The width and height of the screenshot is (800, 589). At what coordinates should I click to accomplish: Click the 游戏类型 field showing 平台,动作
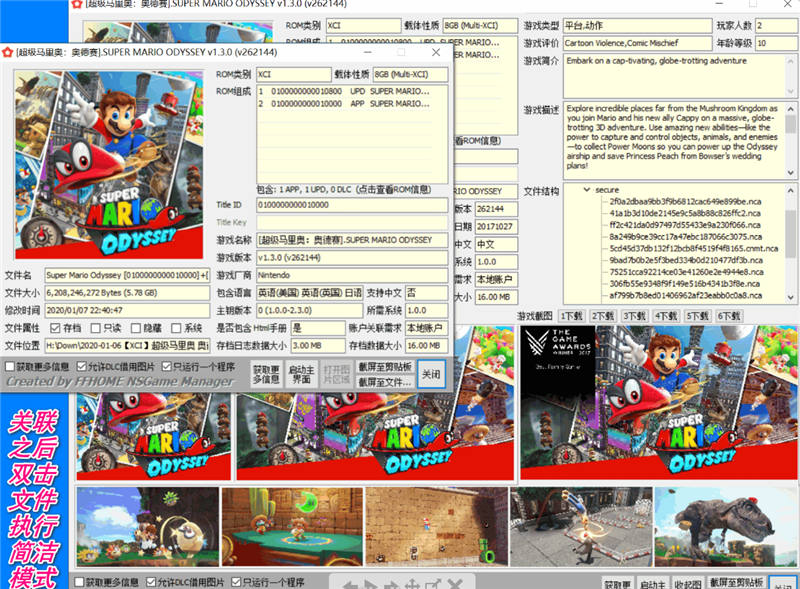(637, 26)
